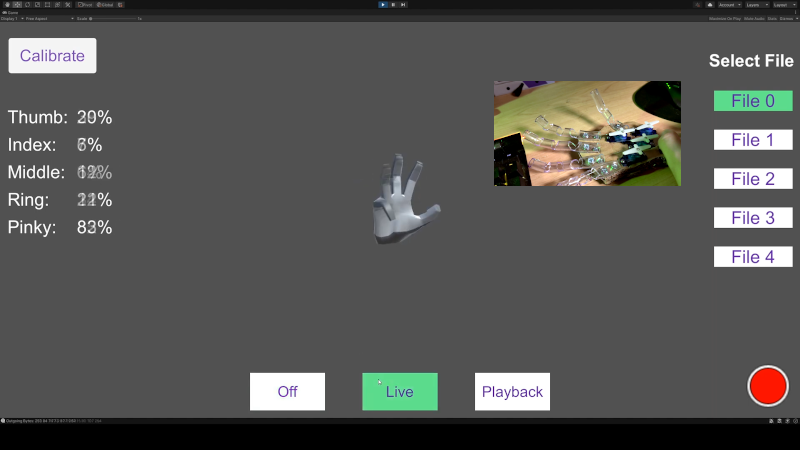Select the Scale tool in Unity toolbar
Viewport: 800px width, 450px height.
point(36,5)
